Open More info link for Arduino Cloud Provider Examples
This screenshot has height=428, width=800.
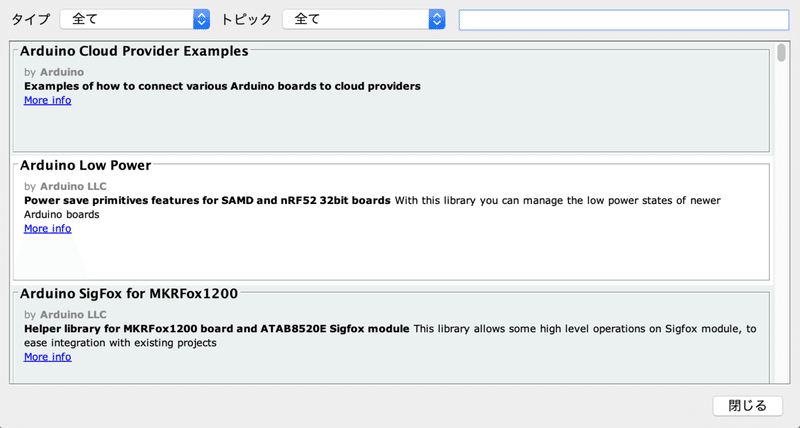pyautogui.click(x=47, y=100)
